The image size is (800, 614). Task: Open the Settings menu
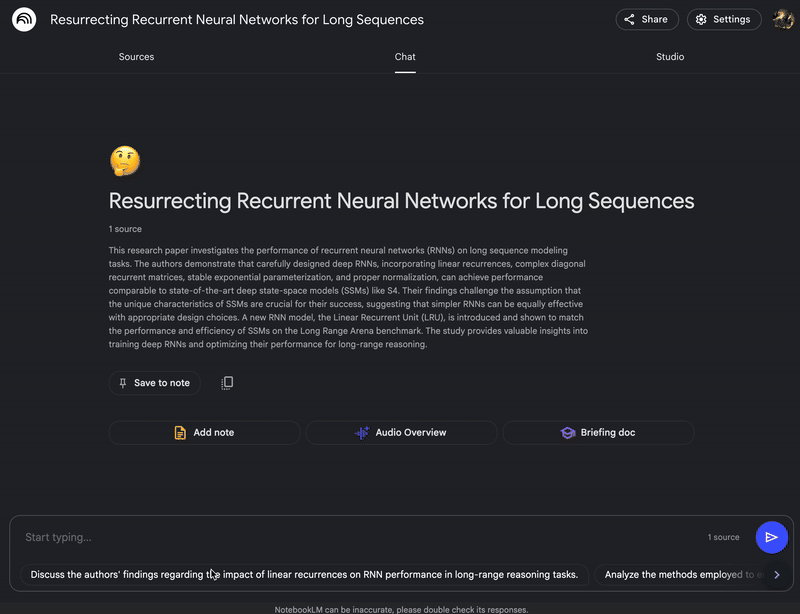724,19
